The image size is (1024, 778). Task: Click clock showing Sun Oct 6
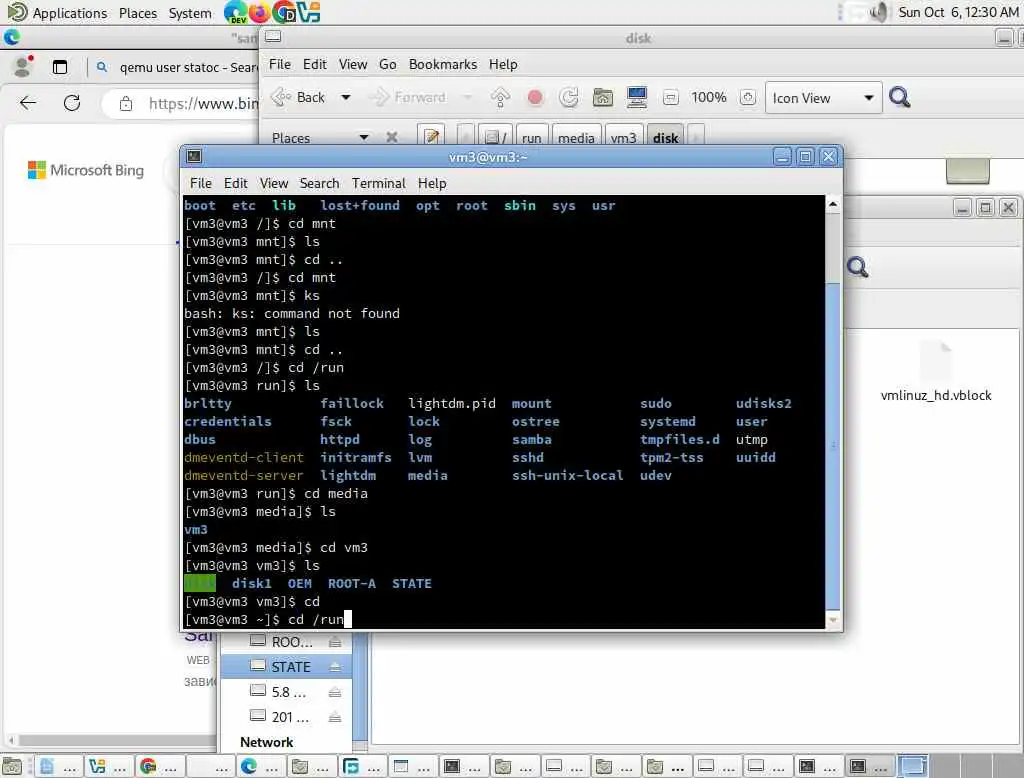(x=958, y=12)
